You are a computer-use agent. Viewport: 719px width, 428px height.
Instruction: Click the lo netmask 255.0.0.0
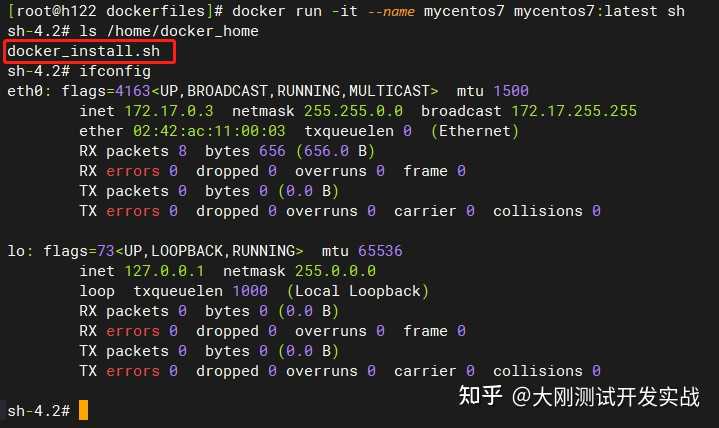pos(335,271)
